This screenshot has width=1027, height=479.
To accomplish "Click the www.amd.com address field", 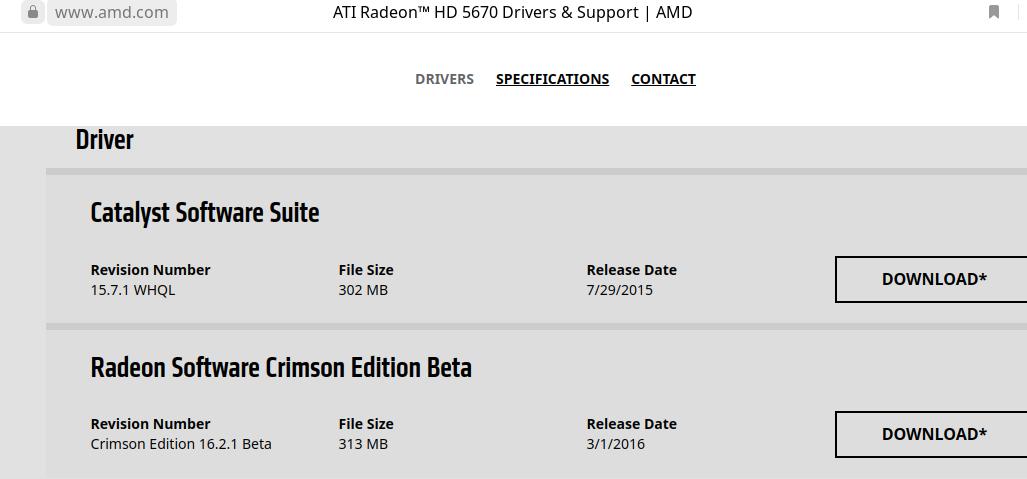I will click(x=111, y=12).
